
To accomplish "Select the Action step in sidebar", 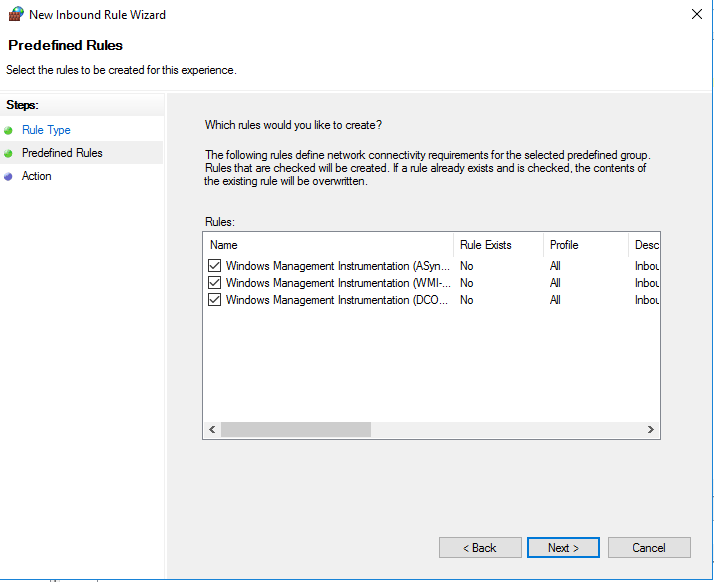I will [x=37, y=176].
